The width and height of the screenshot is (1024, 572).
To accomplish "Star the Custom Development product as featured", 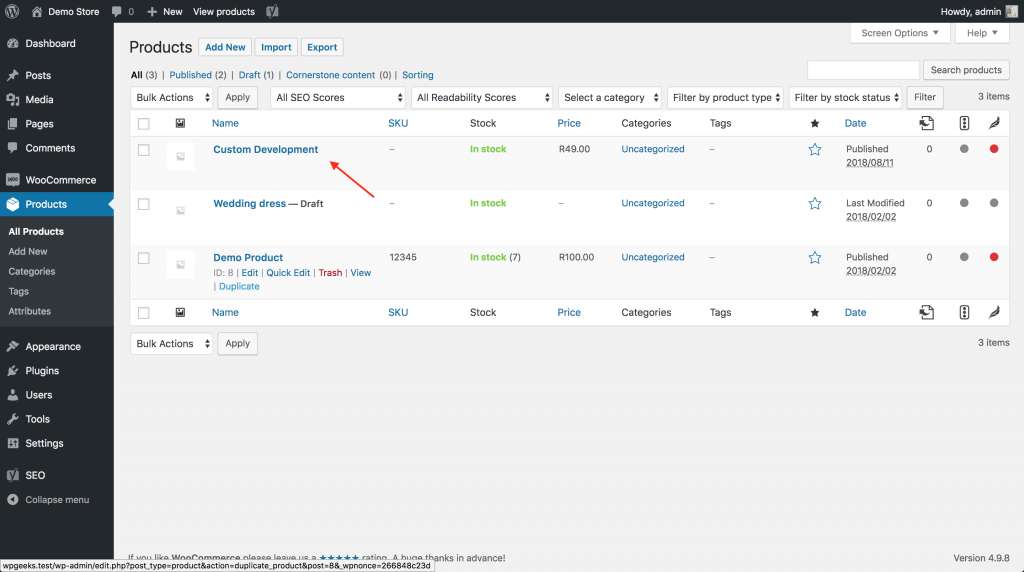I will click(x=814, y=150).
